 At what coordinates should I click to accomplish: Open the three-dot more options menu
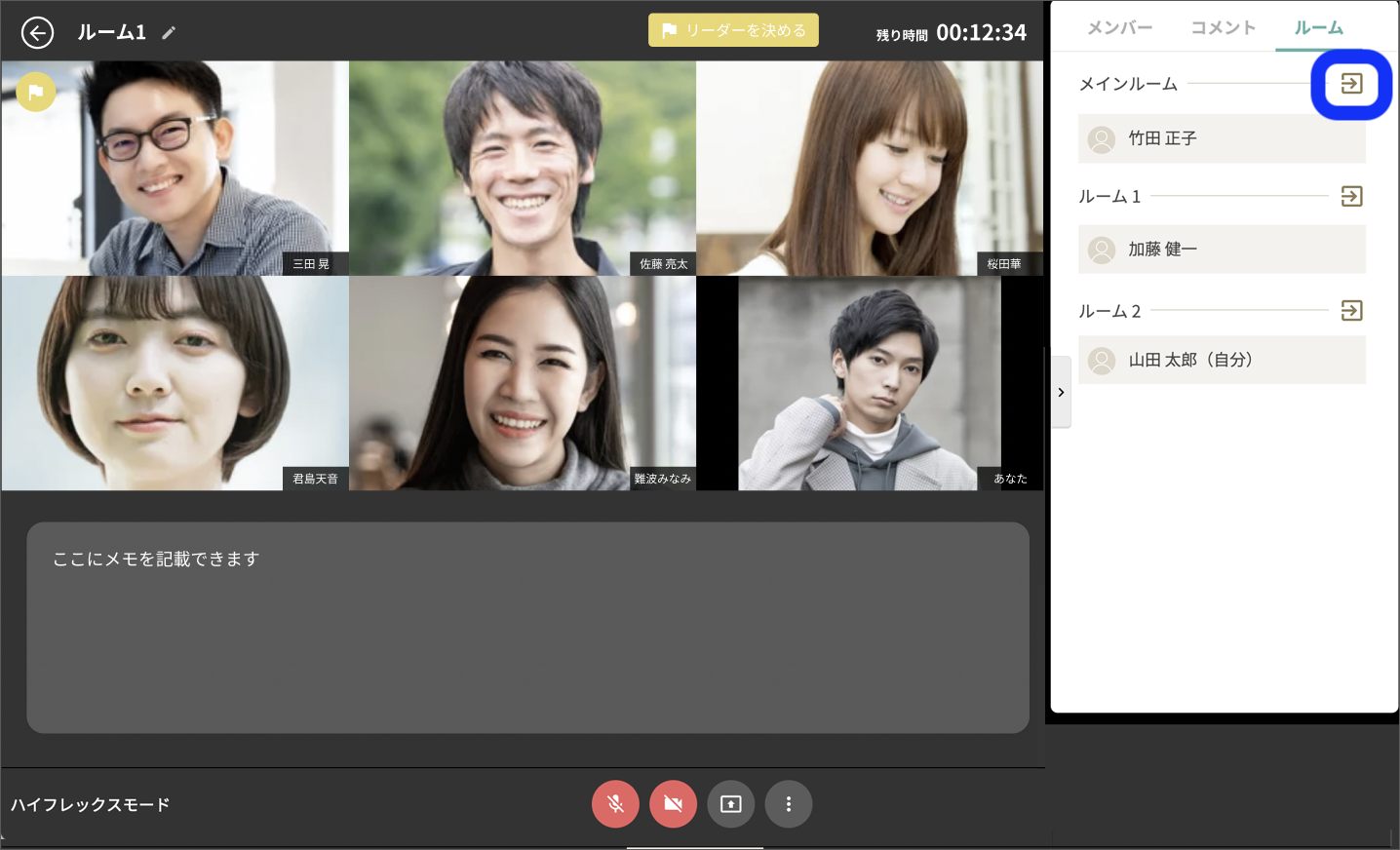point(789,804)
